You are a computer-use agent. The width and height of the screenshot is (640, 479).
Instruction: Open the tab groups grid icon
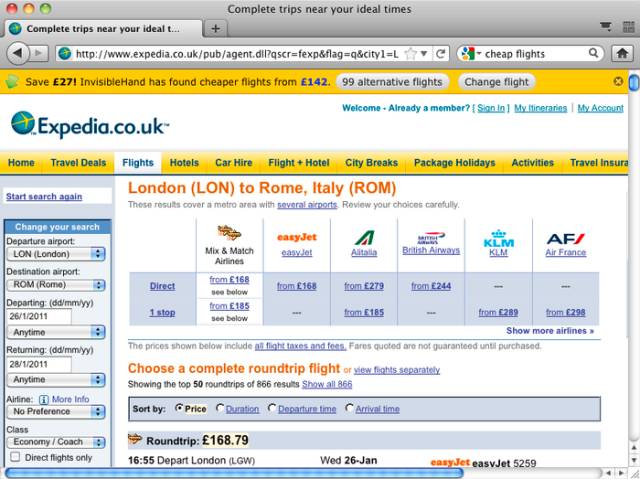tap(629, 28)
